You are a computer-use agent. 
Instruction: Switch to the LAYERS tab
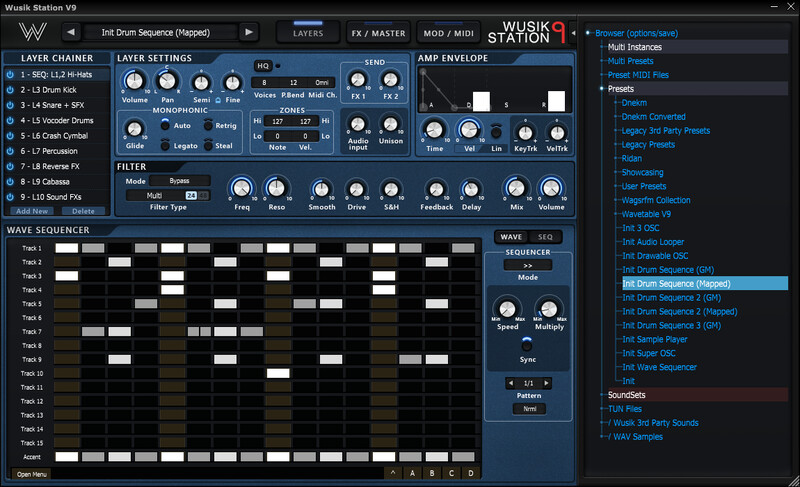coord(308,33)
